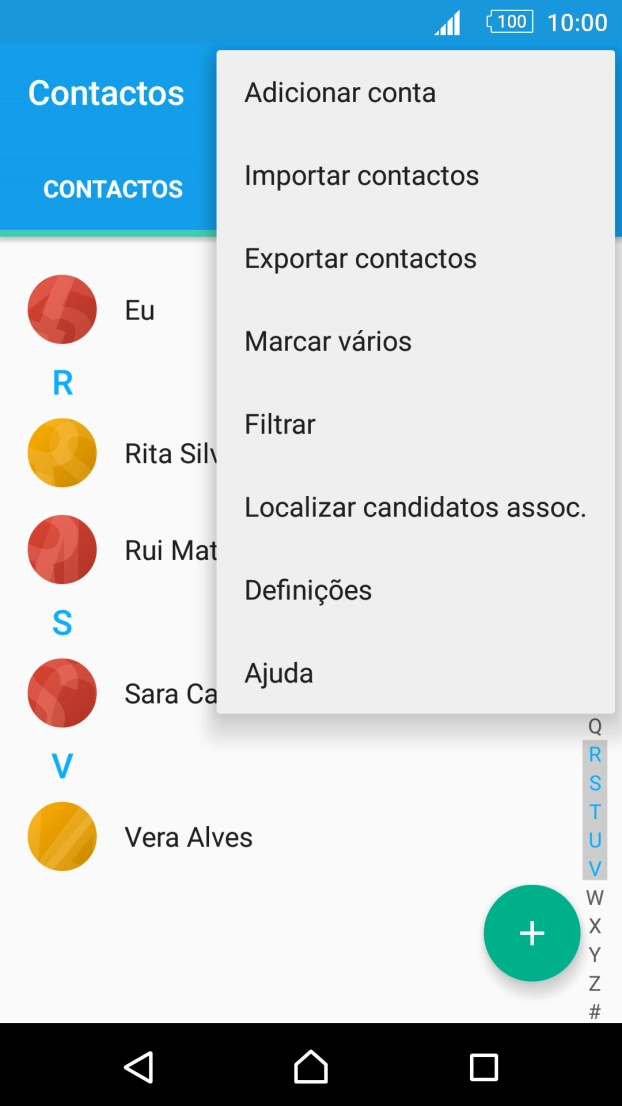Tap the green add contact button
Image resolution: width=622 pixels, height=1106 pixels.
(x=531, y=932)
